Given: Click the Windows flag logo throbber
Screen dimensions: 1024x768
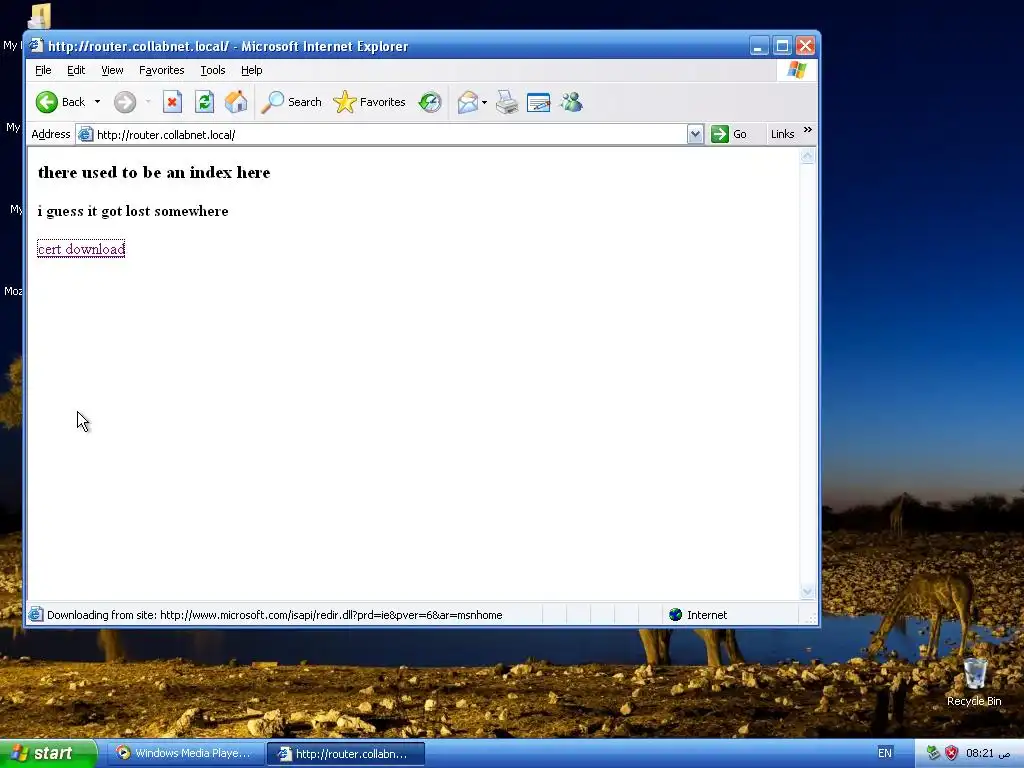Looking at the screenshot, I should (797, 70).
